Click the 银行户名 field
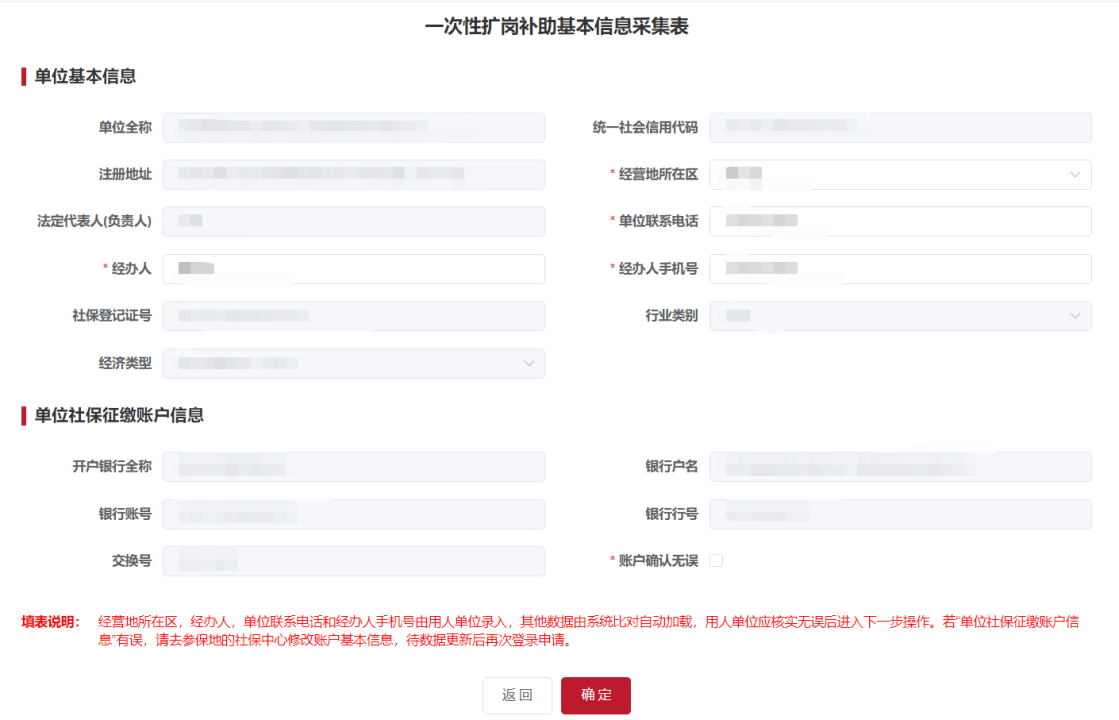 (x=900, y=466)
